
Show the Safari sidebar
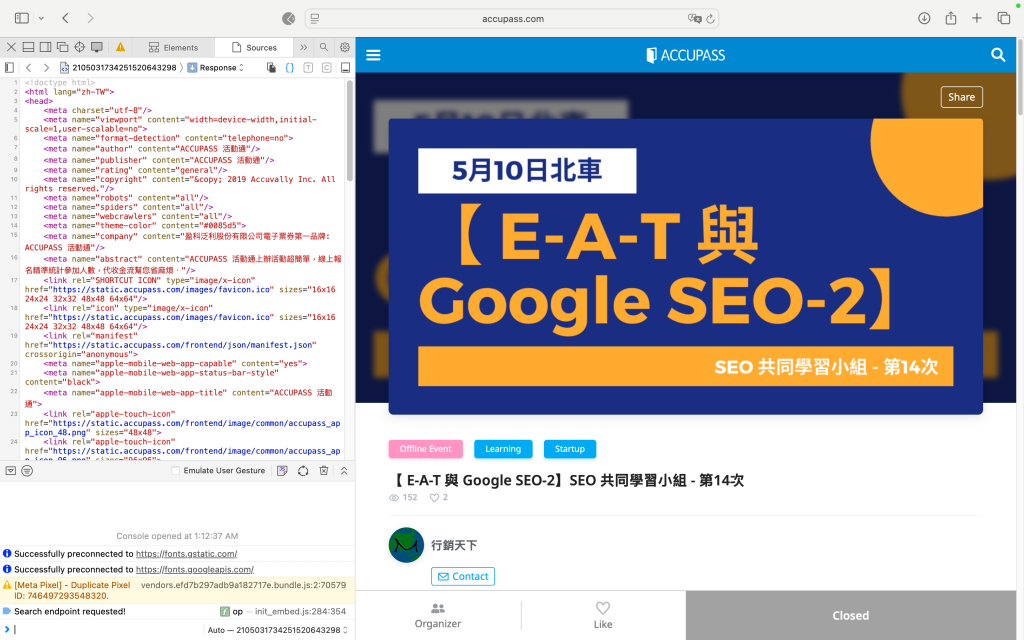point(22,18)
